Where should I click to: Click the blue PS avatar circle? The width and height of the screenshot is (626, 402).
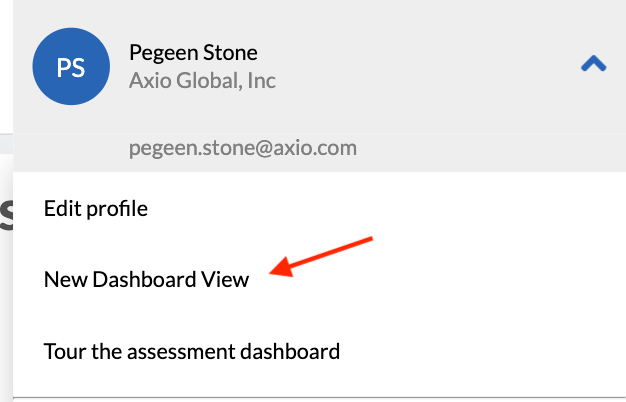coord(71,66)
